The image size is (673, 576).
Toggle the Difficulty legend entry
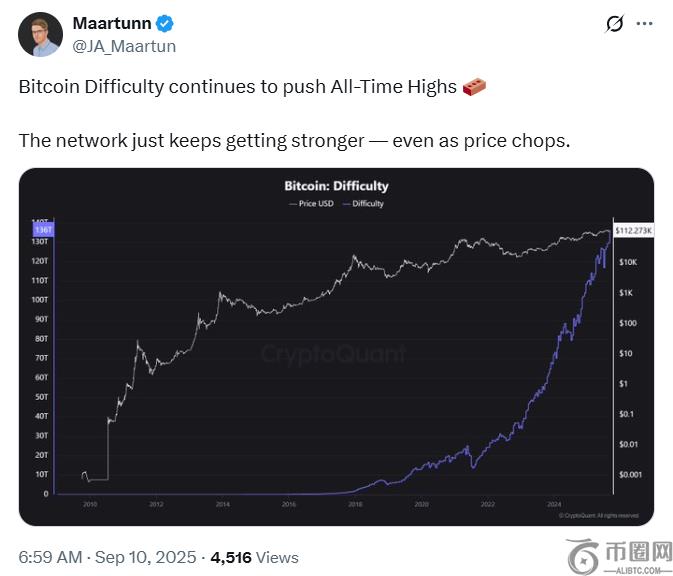(x=363, y=203)
